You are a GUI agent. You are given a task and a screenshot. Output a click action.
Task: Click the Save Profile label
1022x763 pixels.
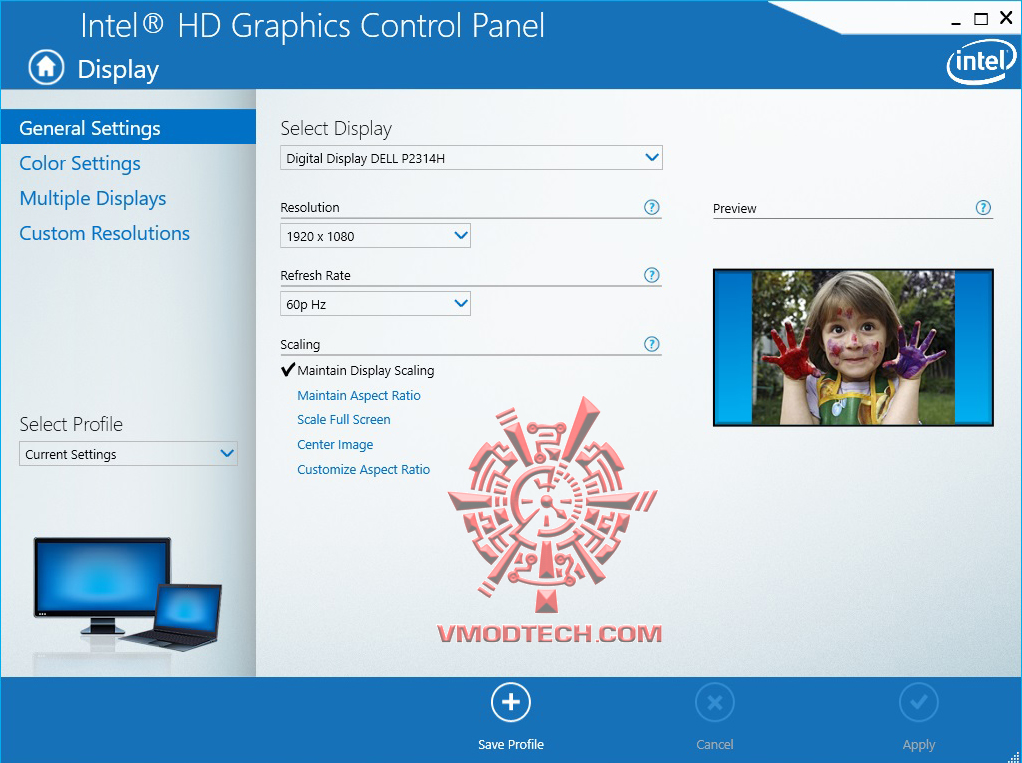(511, 744)
